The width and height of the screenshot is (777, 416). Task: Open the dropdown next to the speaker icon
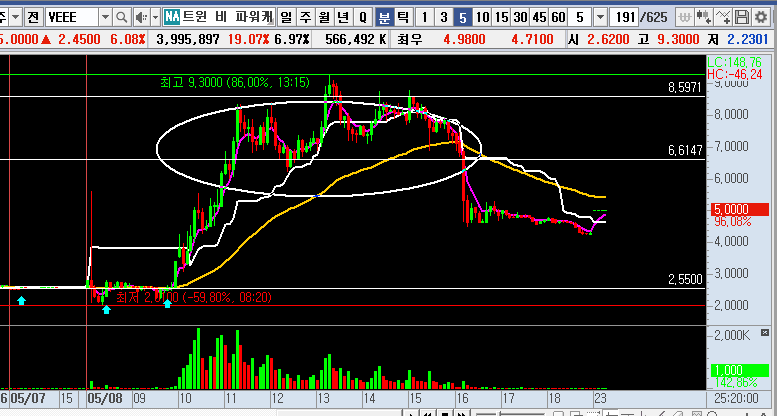click(x=156, y=18)
